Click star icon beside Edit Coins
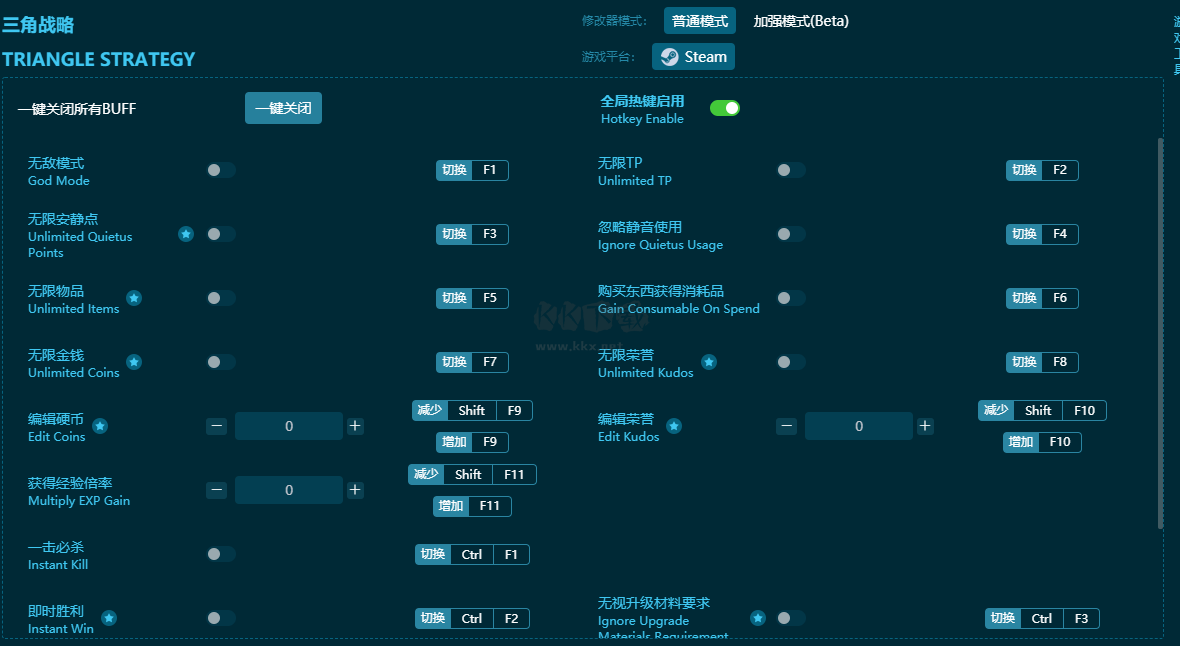1180x646 pixels. [x=100, y=426]
